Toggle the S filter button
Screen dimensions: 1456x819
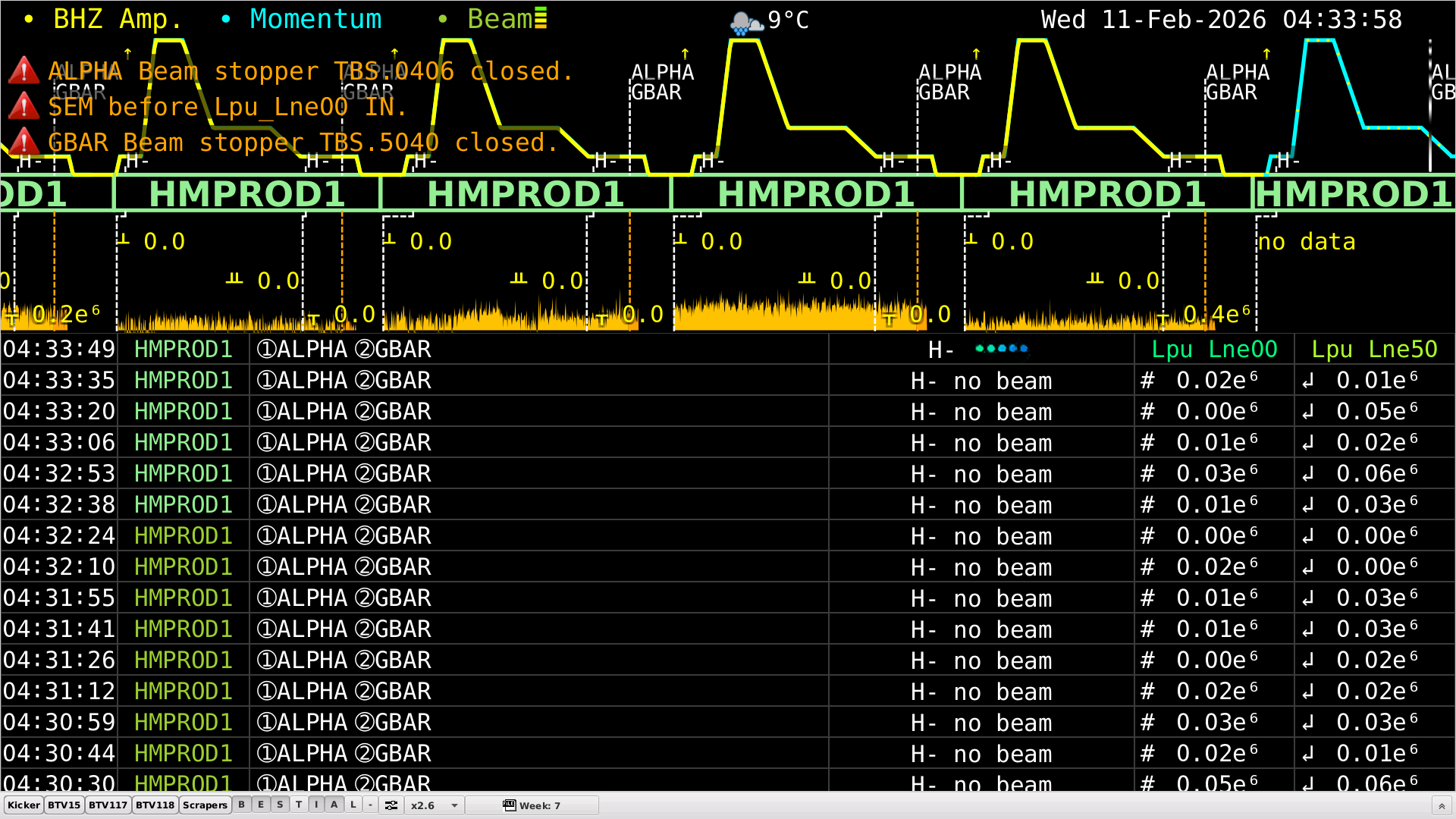(280, 805)
